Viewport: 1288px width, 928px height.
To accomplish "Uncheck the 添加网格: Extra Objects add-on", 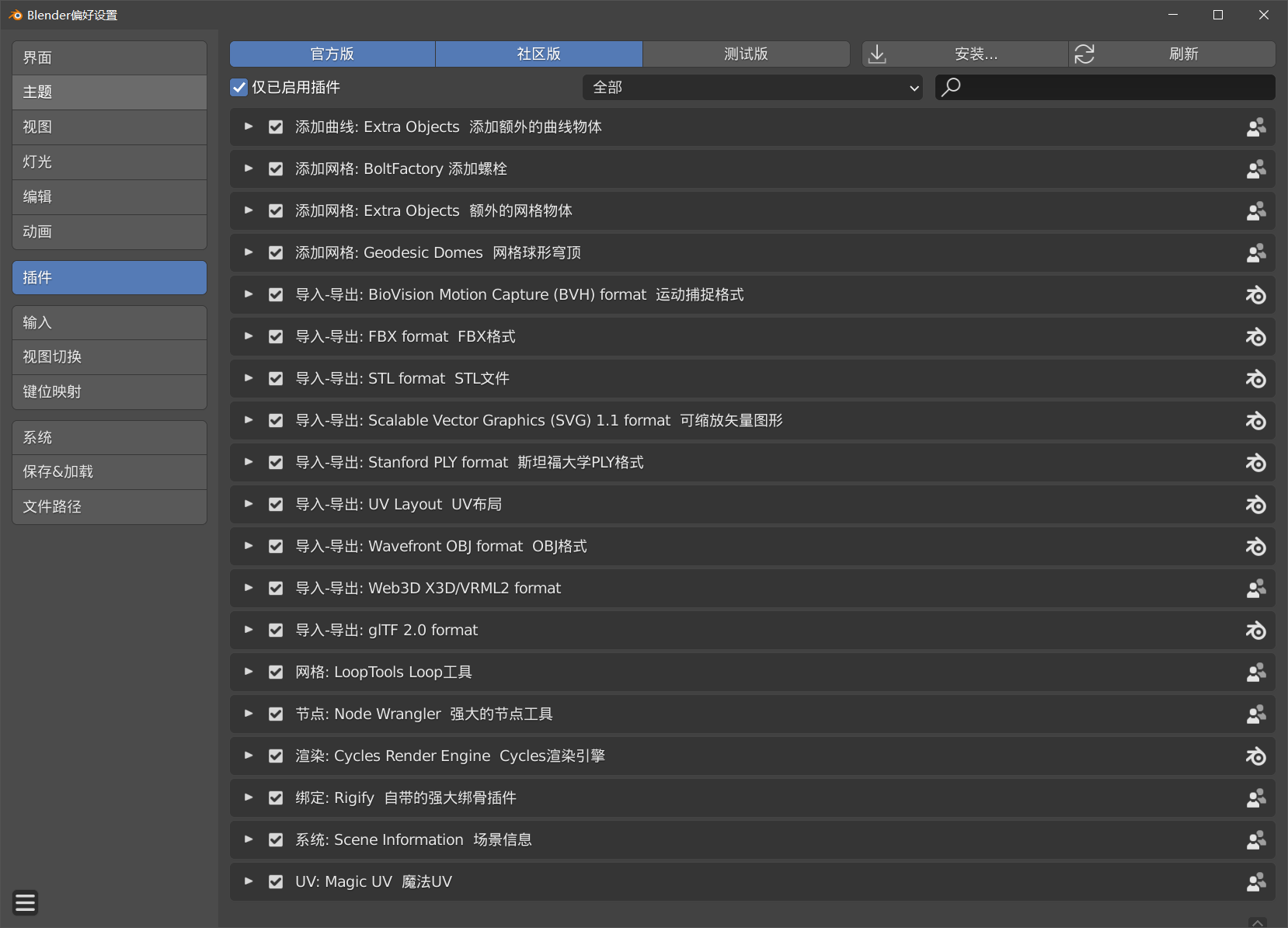I will click(276, 211).
